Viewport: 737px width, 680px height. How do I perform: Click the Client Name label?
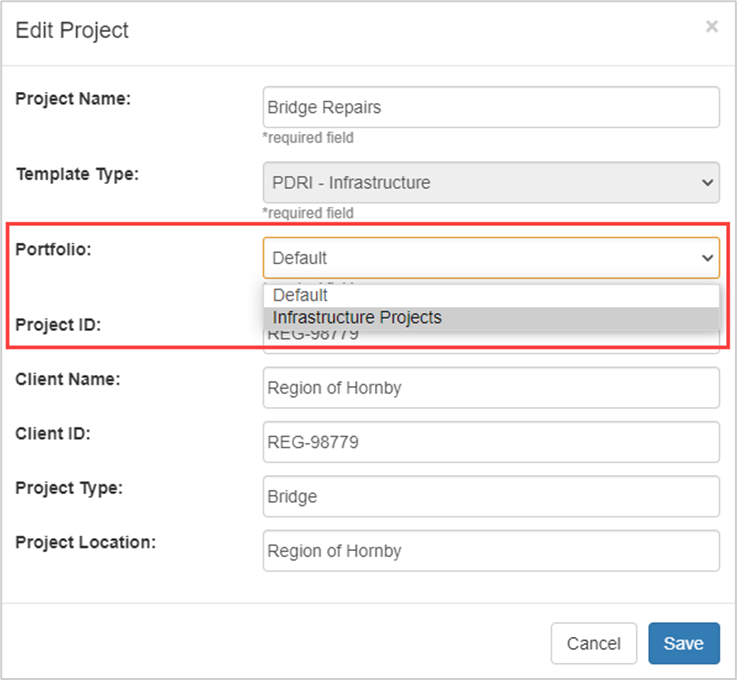click(x=67, y=379)
